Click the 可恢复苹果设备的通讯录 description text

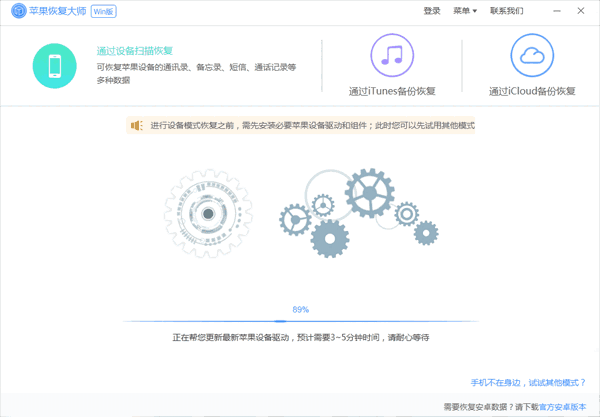click(x=196, y=73)
